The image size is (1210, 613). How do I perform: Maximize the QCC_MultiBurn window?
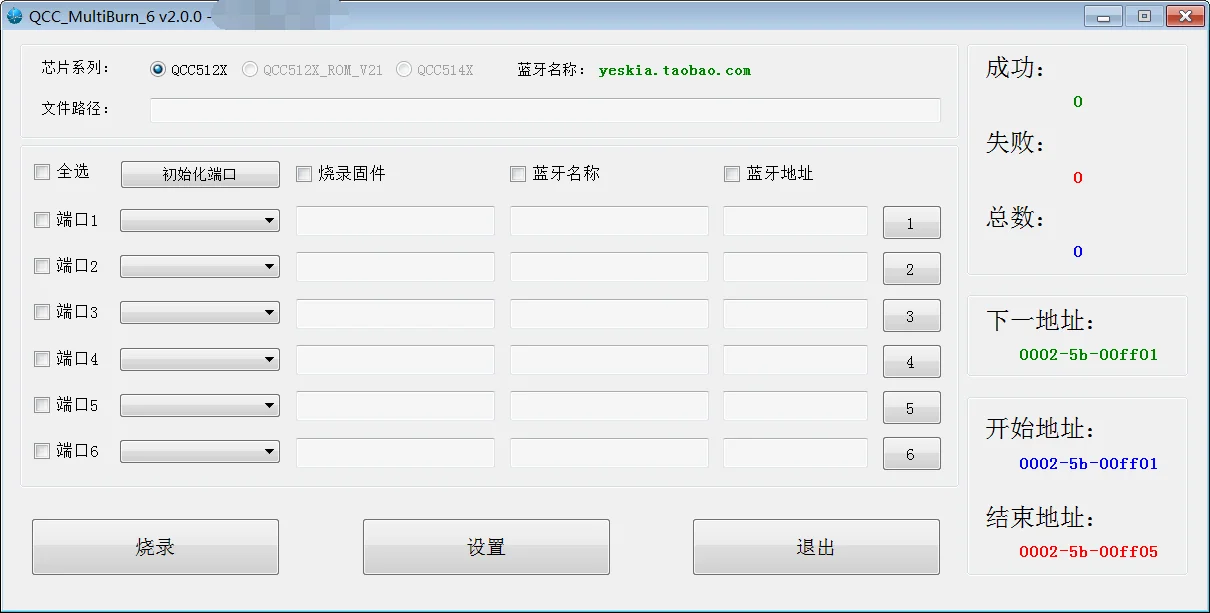(1144, 16)
